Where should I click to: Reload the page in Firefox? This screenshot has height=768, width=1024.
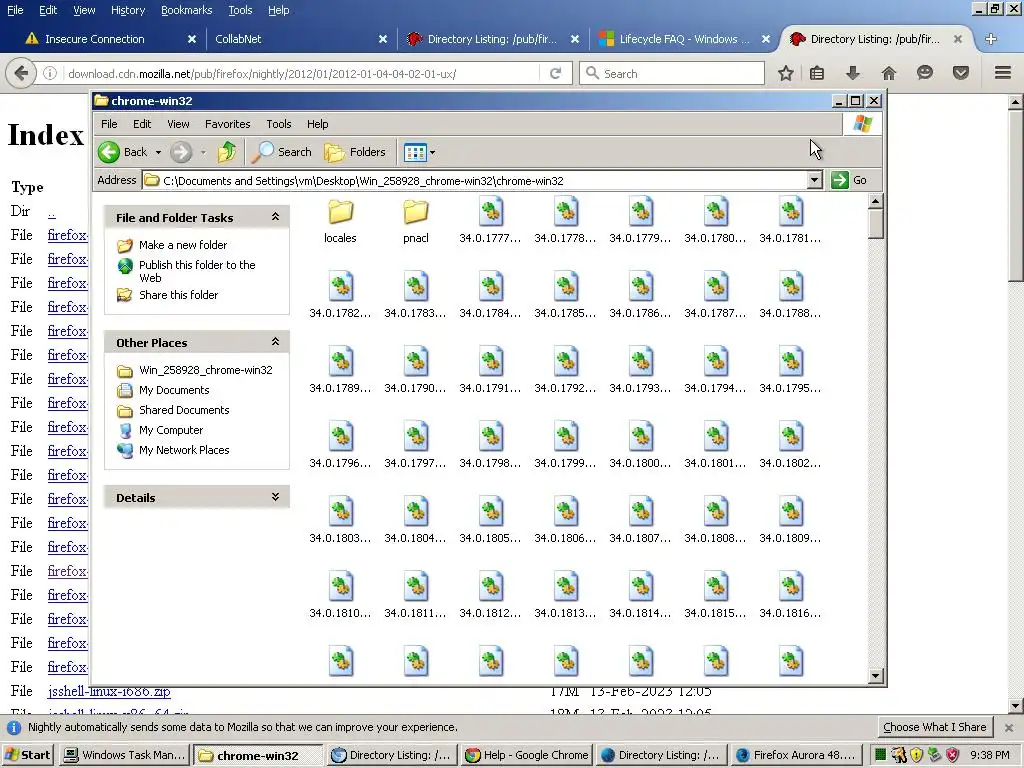[x=555, y=73]
